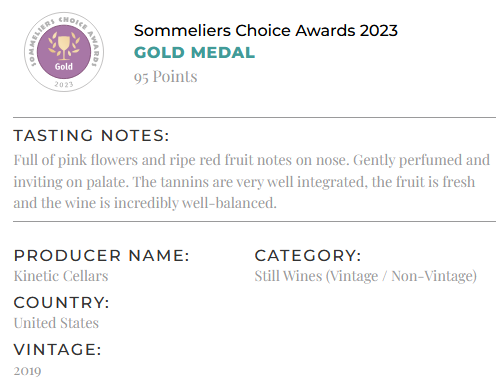Viewport: 504px width, 386px height.
Task: Click the GOLD MEDAL teal text
Action: point(194,53)
